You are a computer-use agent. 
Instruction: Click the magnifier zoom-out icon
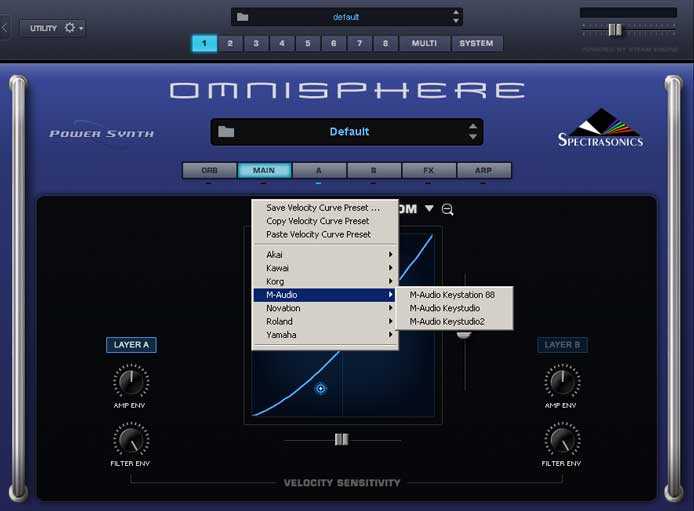click(447, 209)
